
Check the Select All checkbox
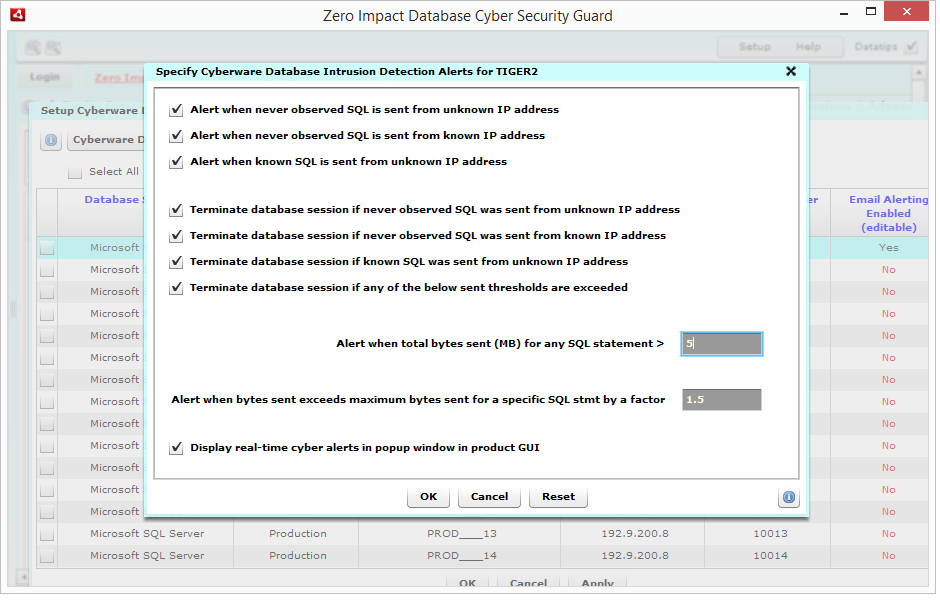click(x=75, y=172)
